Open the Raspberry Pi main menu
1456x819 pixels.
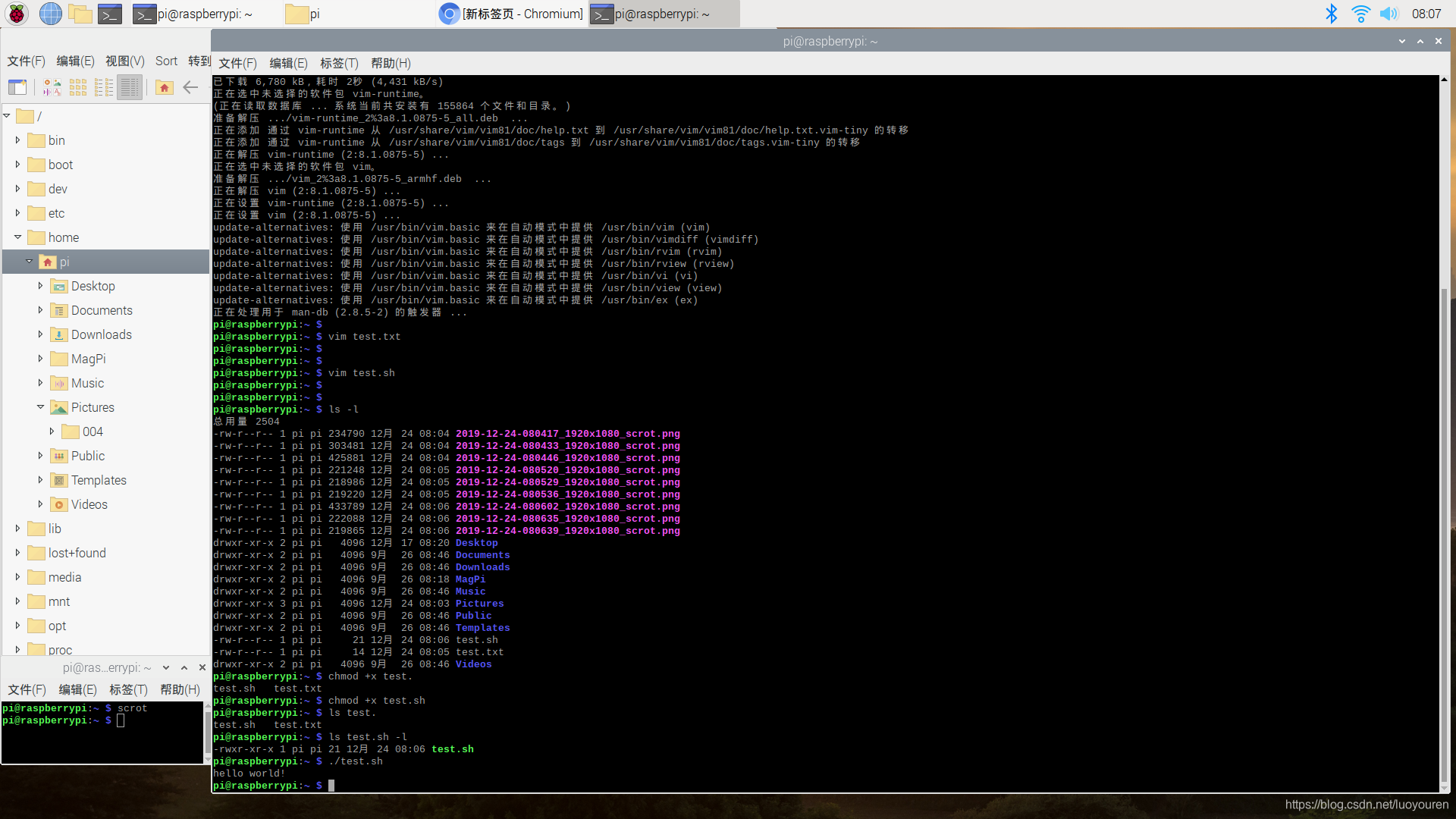point(17,14)
